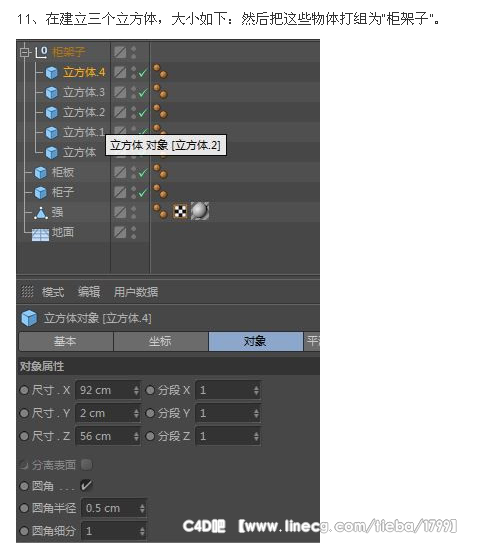483x543 pixels.
Task: Open the 编辑 menu
Action: [x=89, y=292]
